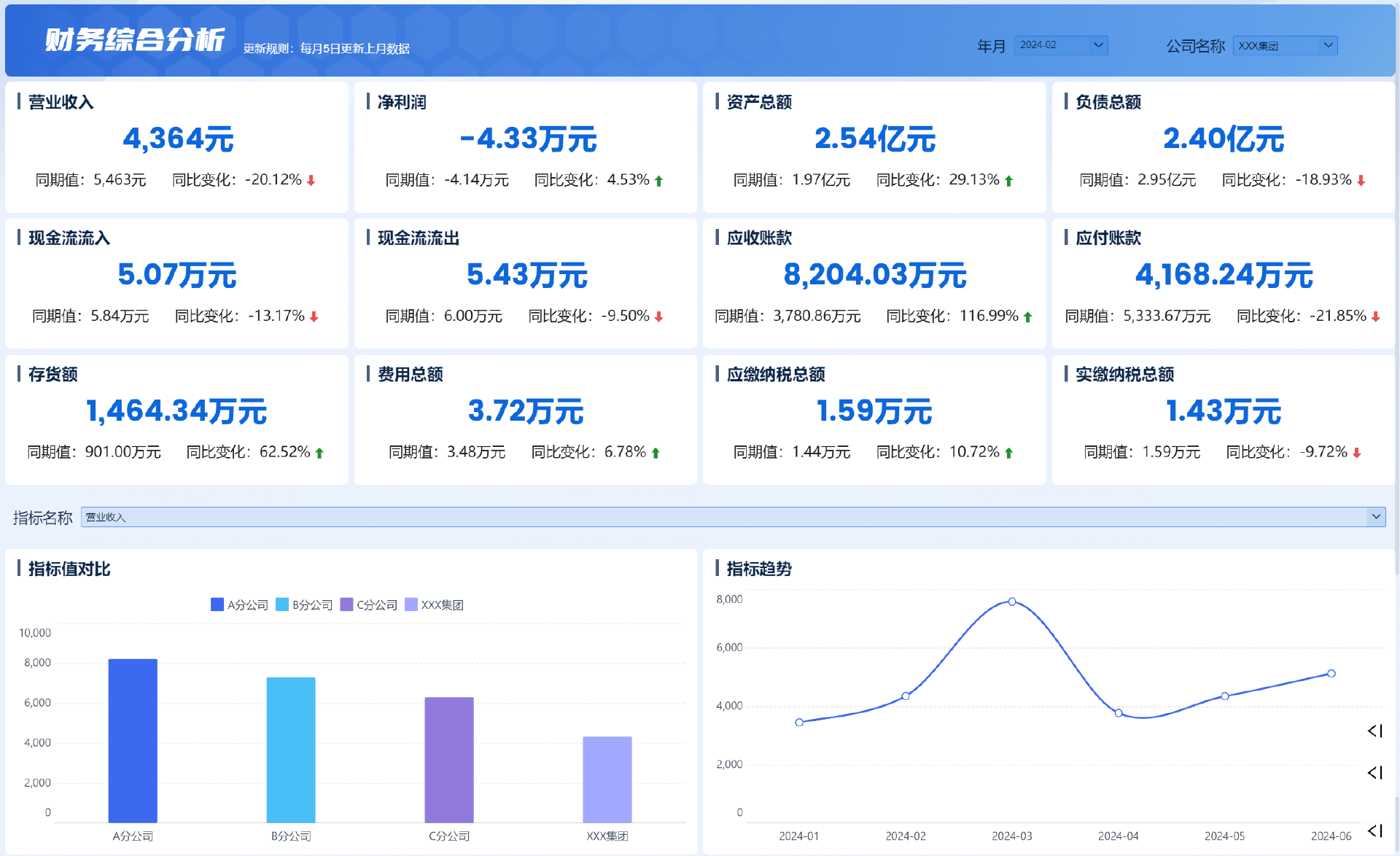Click the top collapse arrow beside trend chart
1400x856 pixels.
pyautogui.click(x=1374, y=731)
